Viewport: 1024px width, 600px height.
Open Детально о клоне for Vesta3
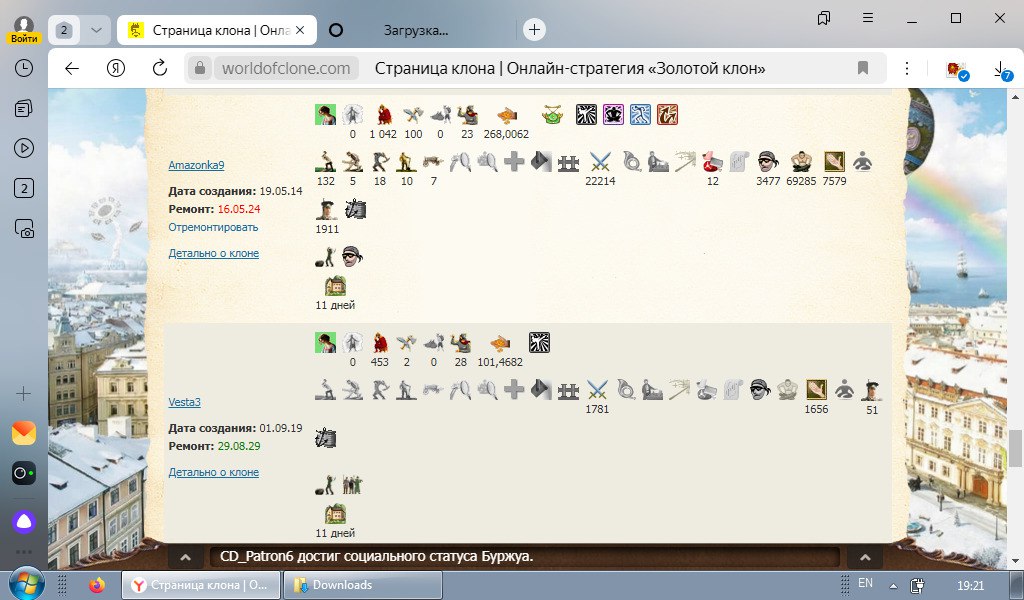click(x=213, y=472)
